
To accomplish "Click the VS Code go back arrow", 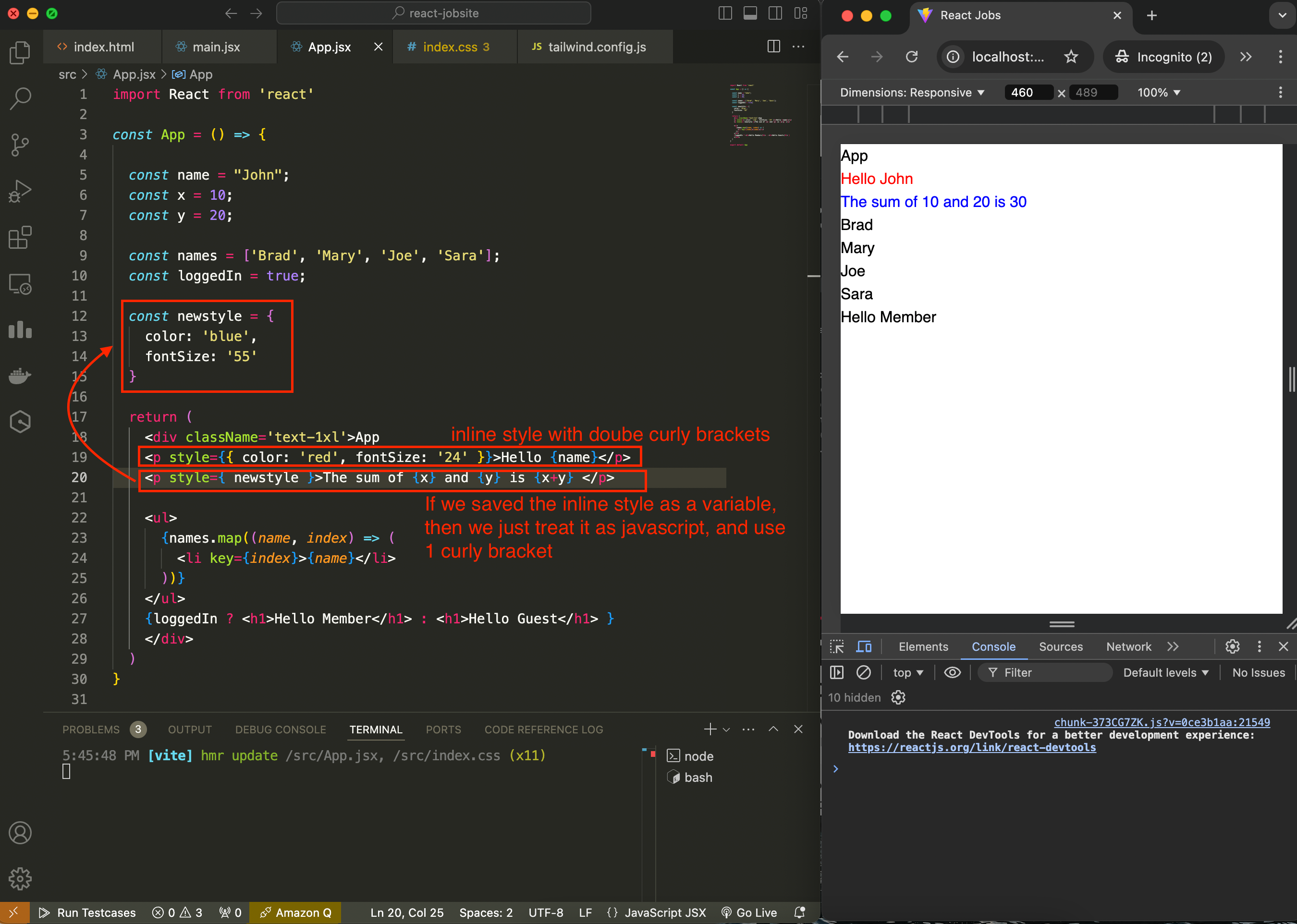I will click(x=231, y=13).
